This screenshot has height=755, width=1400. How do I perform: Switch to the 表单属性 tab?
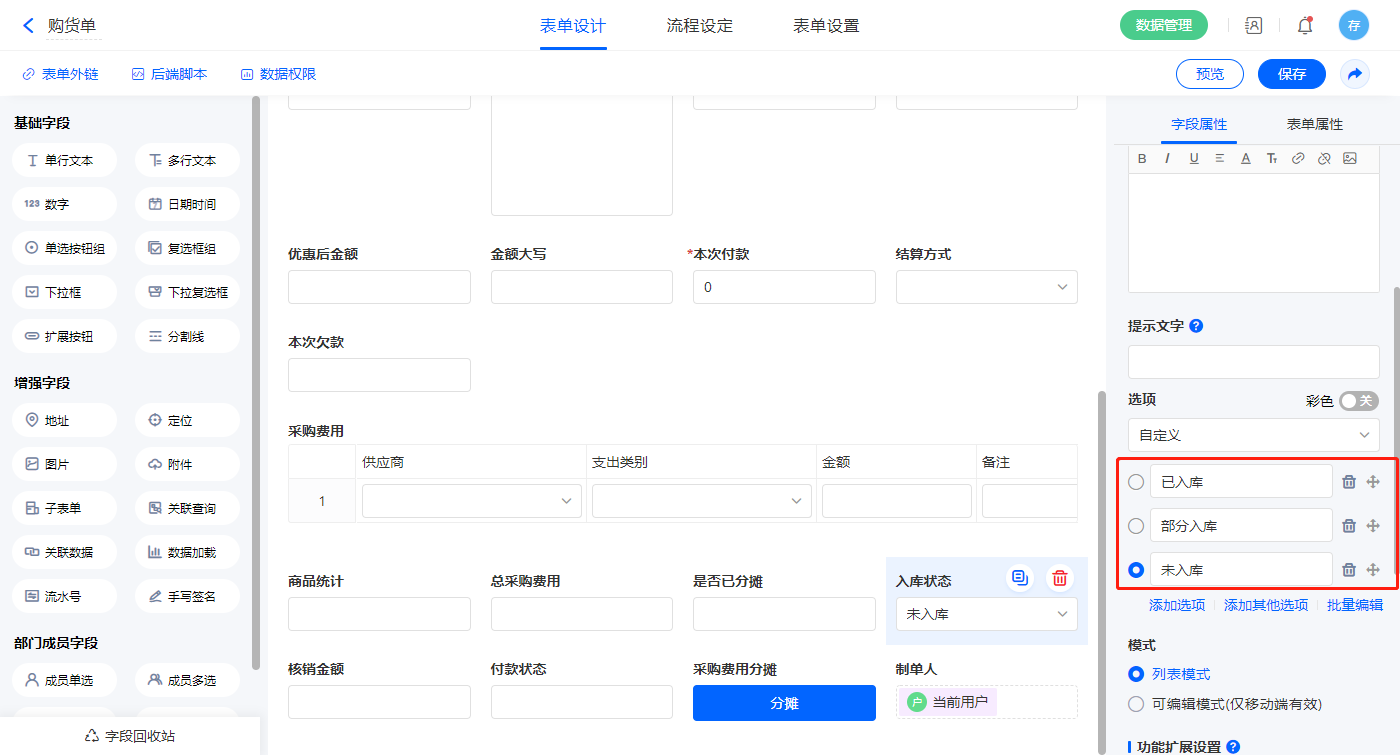(x=1314, y=124)
